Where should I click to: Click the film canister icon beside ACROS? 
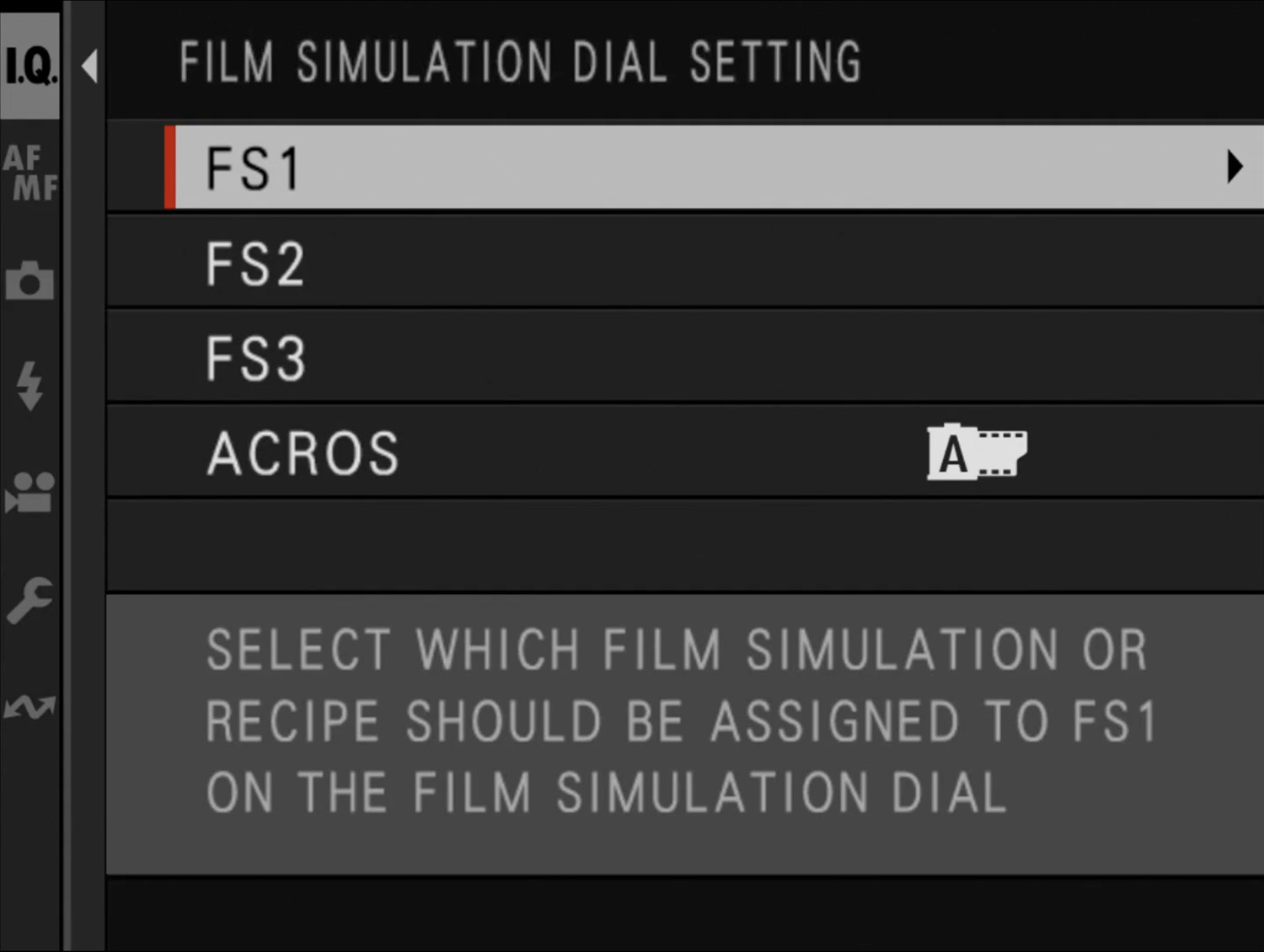tap(975, 453)
